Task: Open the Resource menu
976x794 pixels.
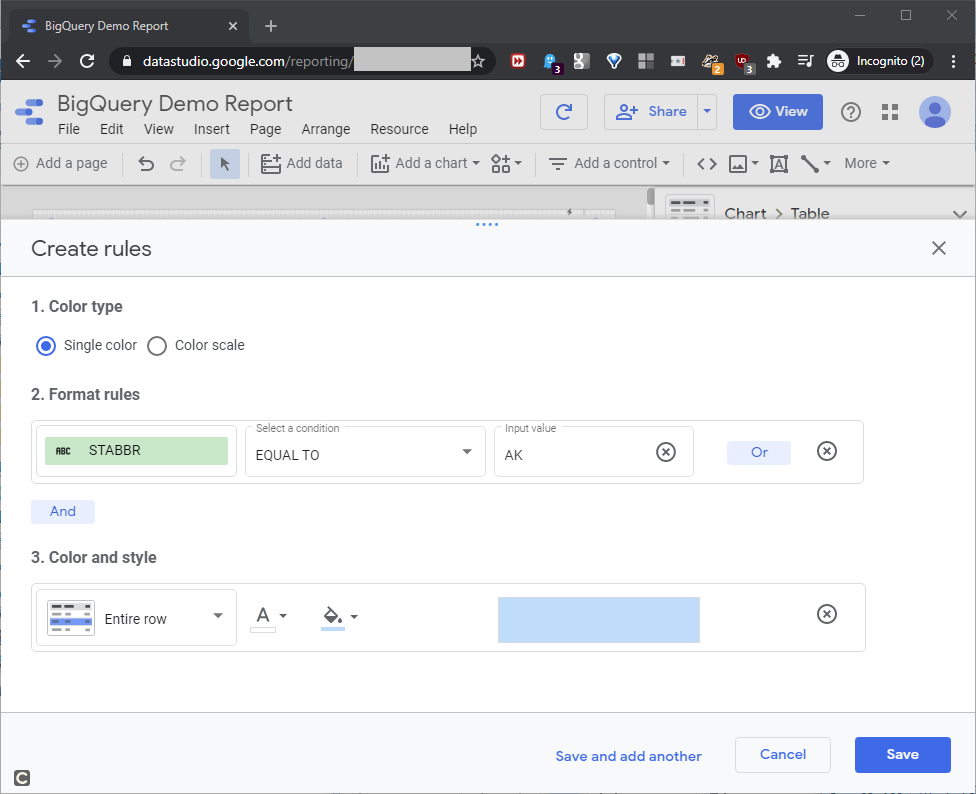Action: tap(399, 129)
